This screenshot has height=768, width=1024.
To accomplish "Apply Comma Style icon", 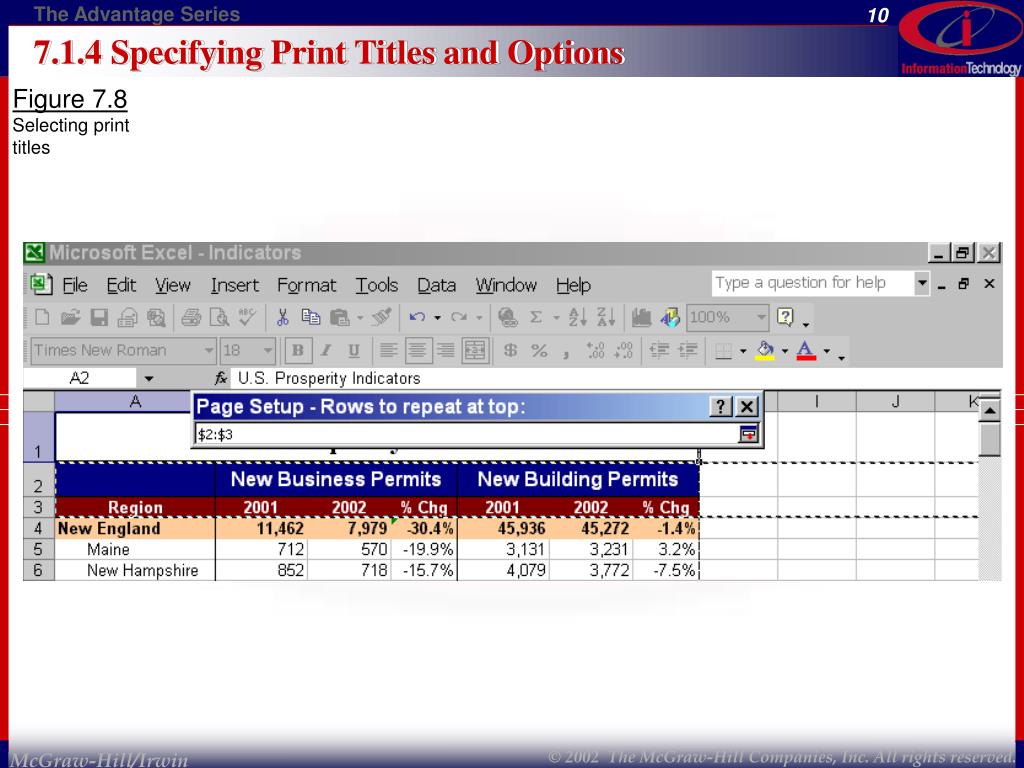I will [566, 353].
